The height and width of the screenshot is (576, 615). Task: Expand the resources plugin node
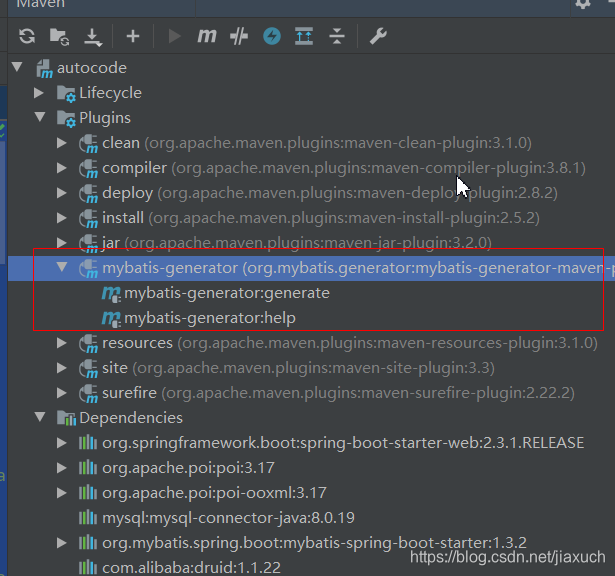pyautogui.click(x=62, y=343)
